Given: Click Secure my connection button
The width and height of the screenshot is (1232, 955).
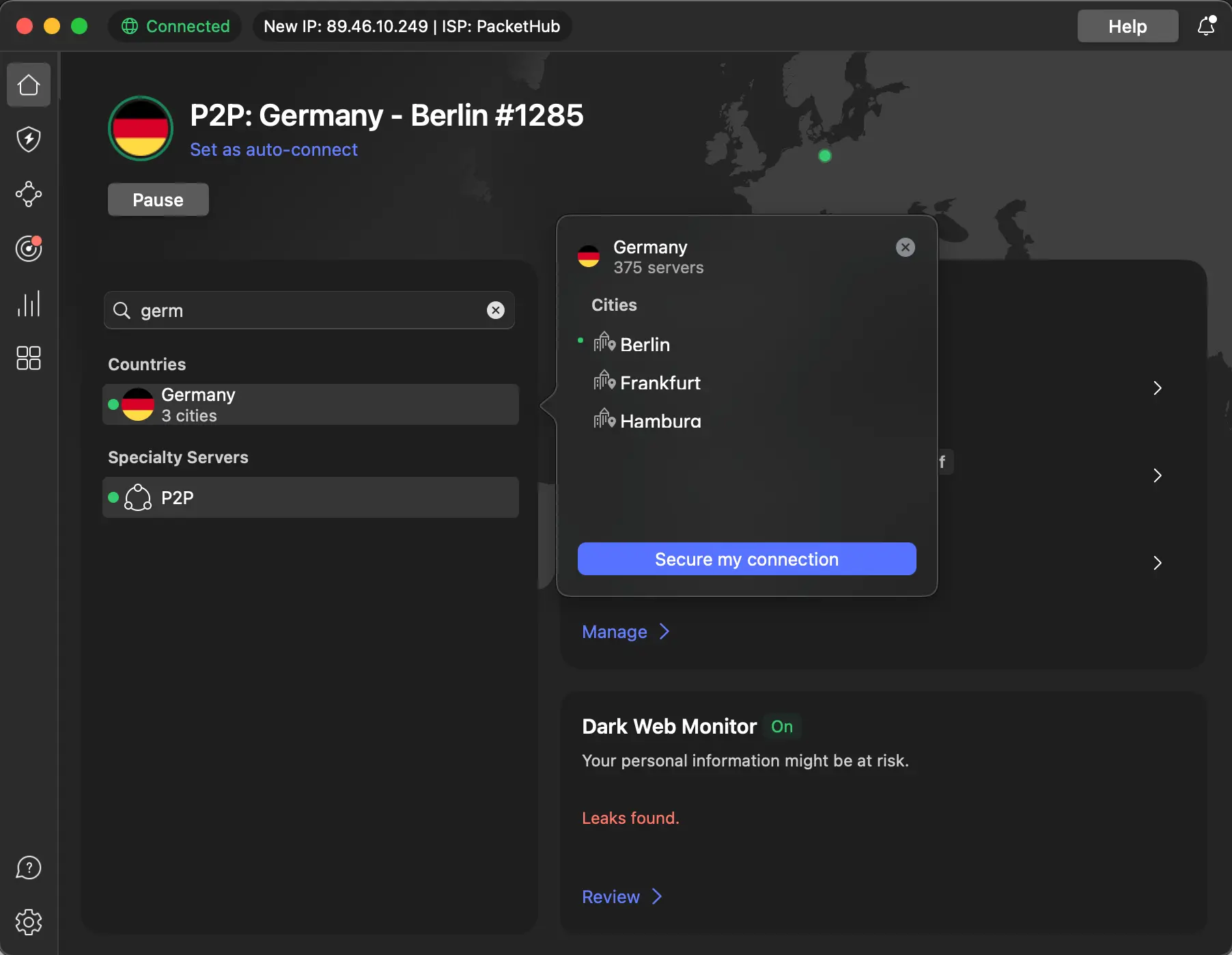Looking at the screenshot, I should (x=746, y=559).
